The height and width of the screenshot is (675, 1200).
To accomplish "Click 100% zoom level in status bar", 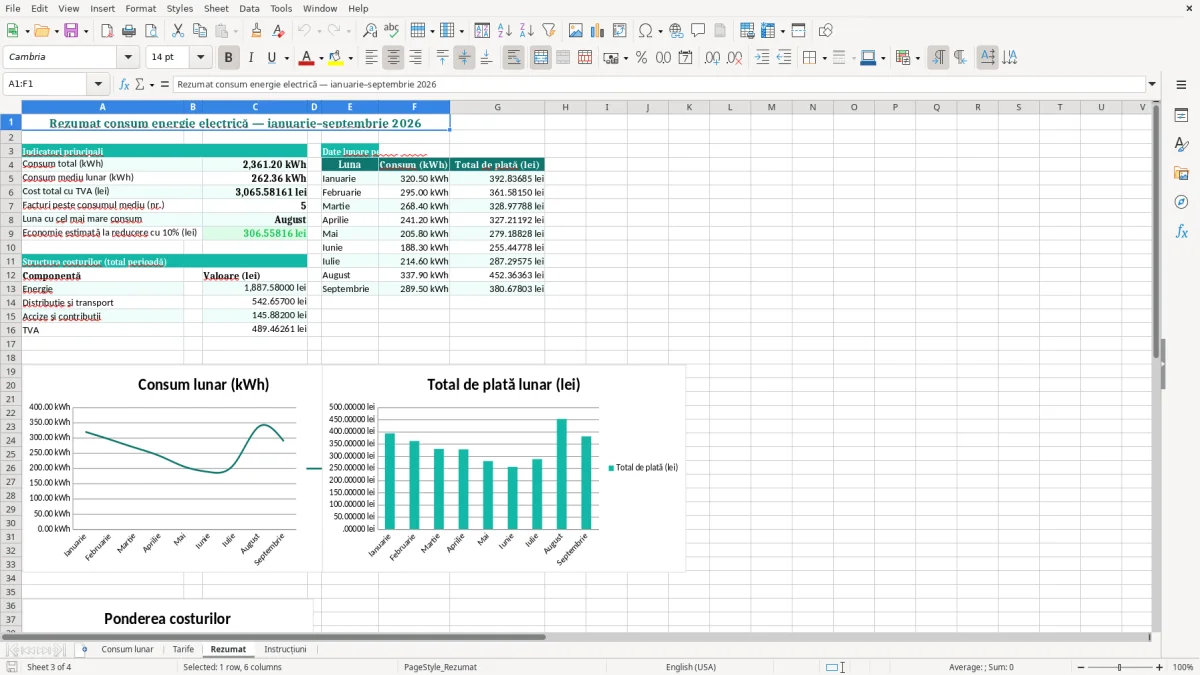I will pos(1182,667).
